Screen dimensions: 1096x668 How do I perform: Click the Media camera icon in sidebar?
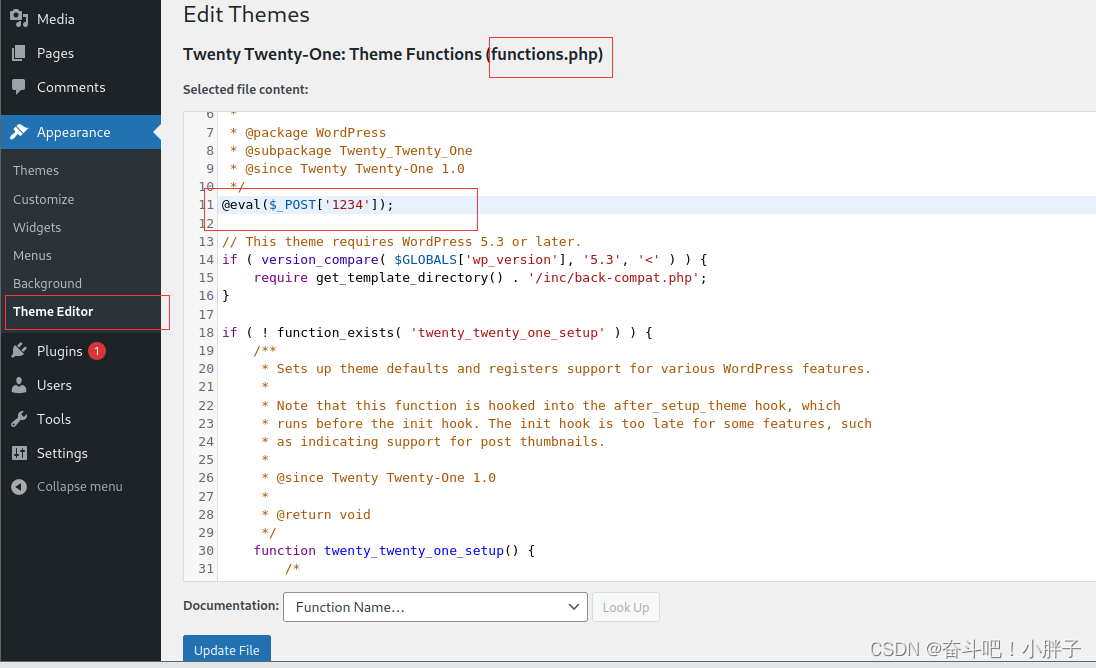click(19, 19)
